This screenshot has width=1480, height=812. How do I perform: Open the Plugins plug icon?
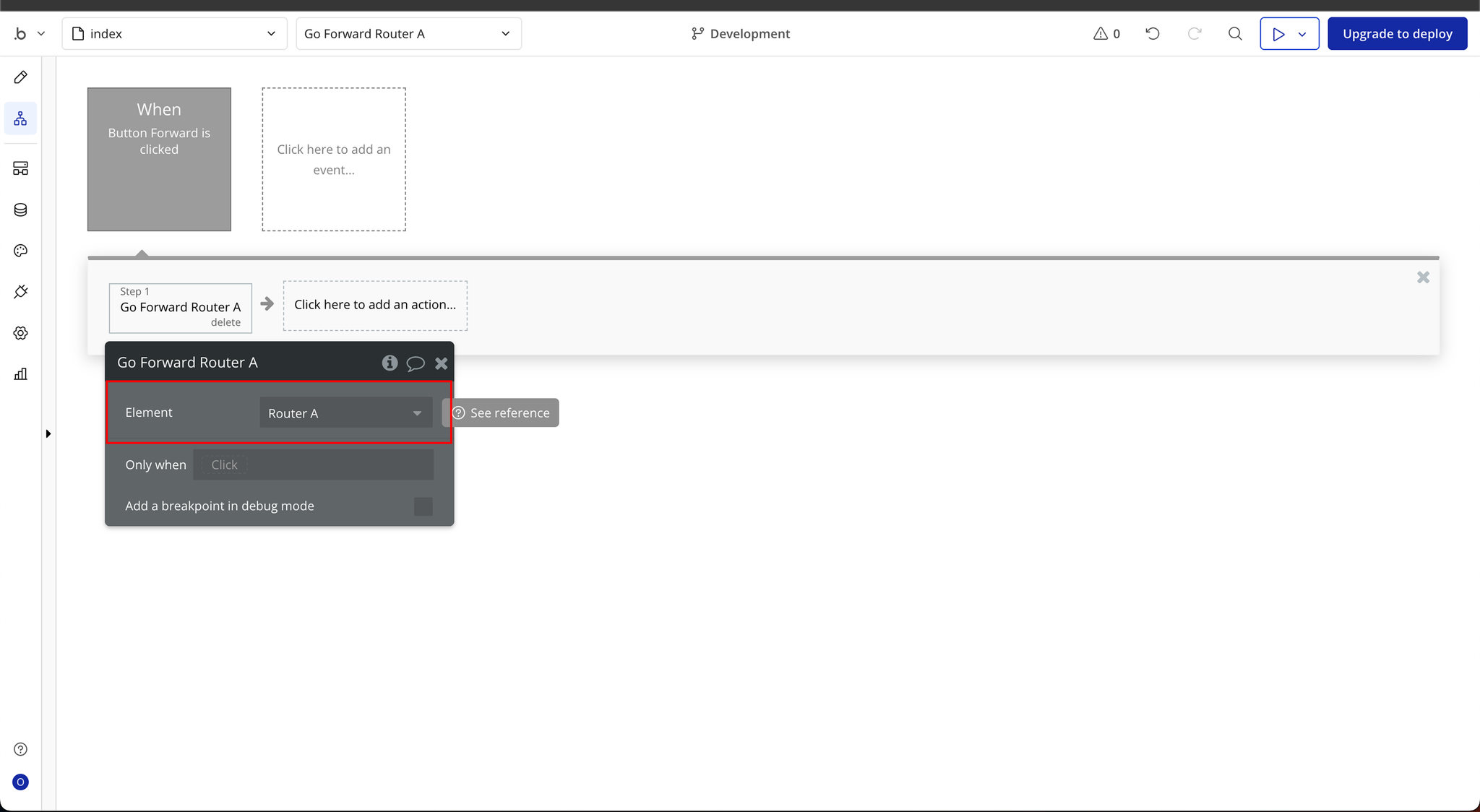[x=20, y=292]
